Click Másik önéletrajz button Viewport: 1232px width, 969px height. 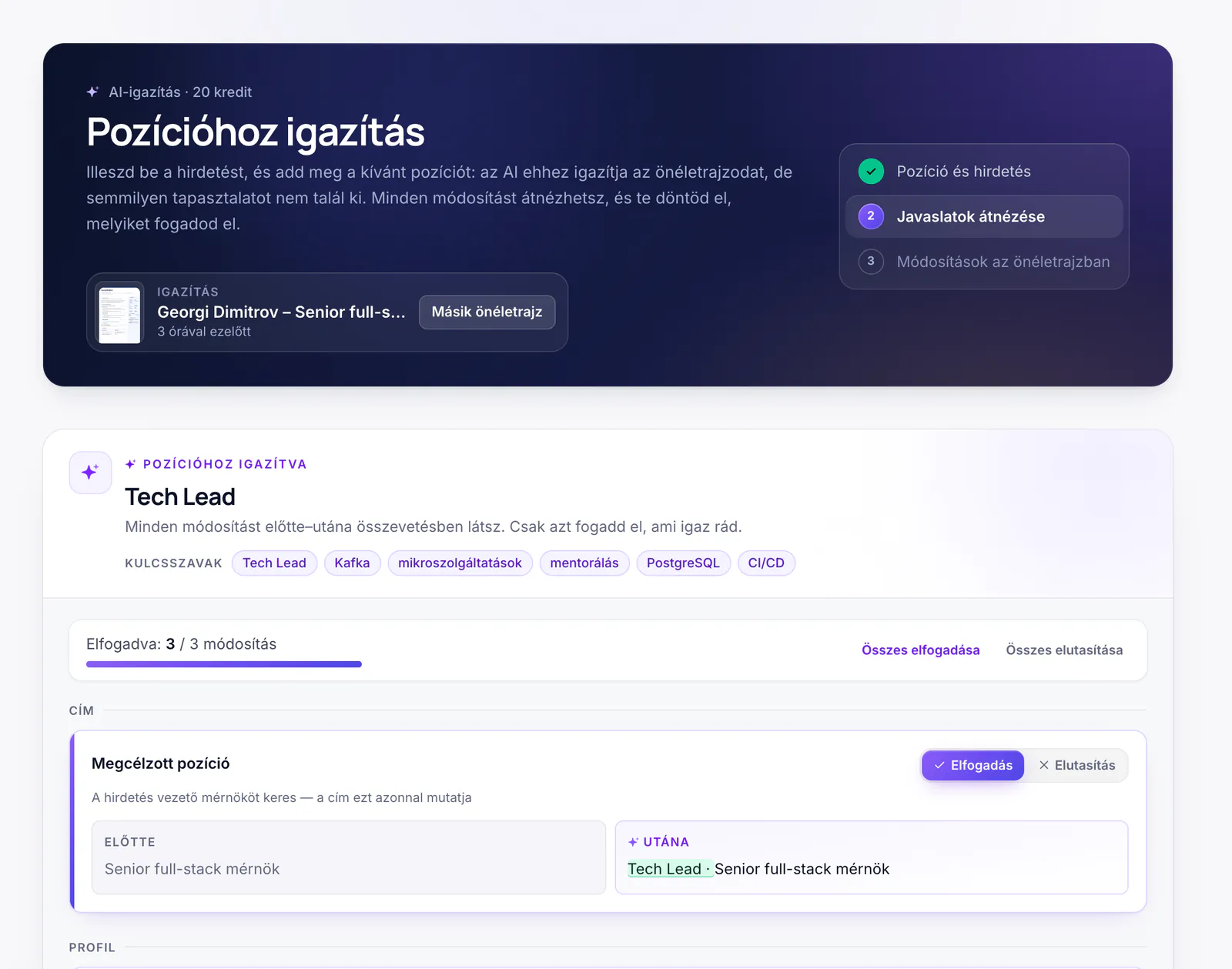pos(487,312)
